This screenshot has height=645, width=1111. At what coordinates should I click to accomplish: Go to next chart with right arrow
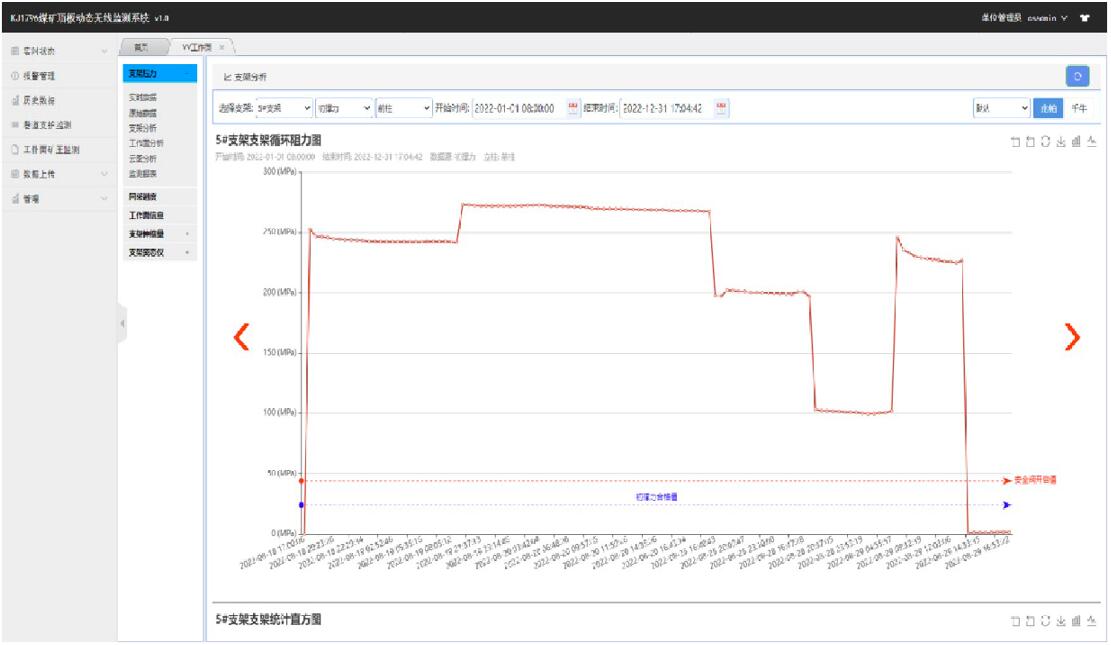coord(1073,338)
